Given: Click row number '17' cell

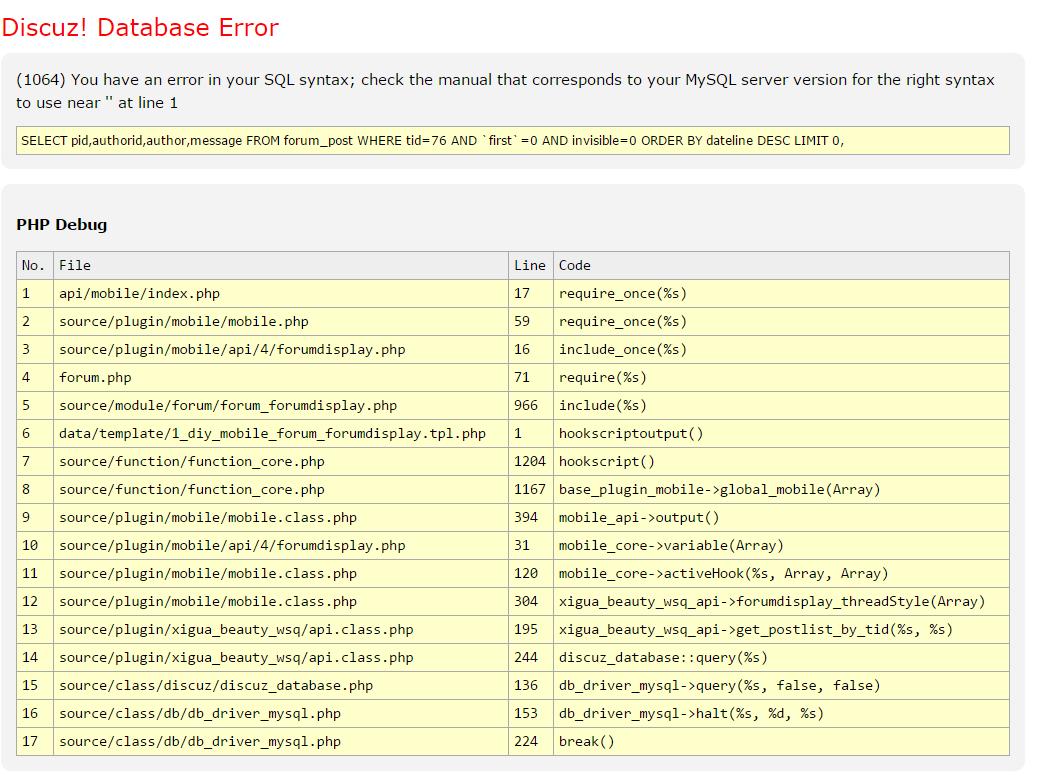Looking at the screenshot, I should click(35, 742).
